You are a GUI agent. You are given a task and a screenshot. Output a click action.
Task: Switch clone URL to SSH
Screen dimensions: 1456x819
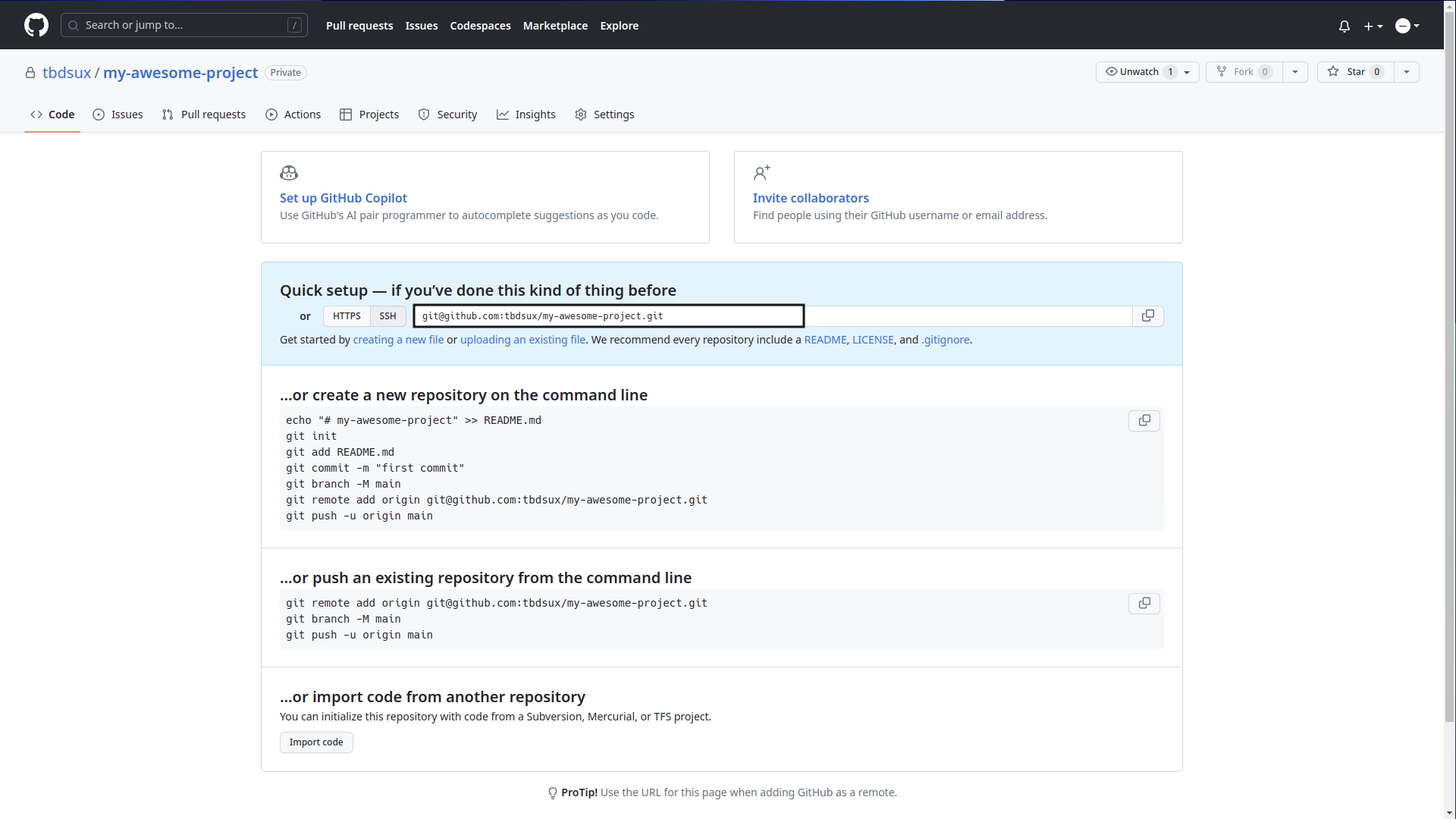pyautogui.click(x=388, y=316)
